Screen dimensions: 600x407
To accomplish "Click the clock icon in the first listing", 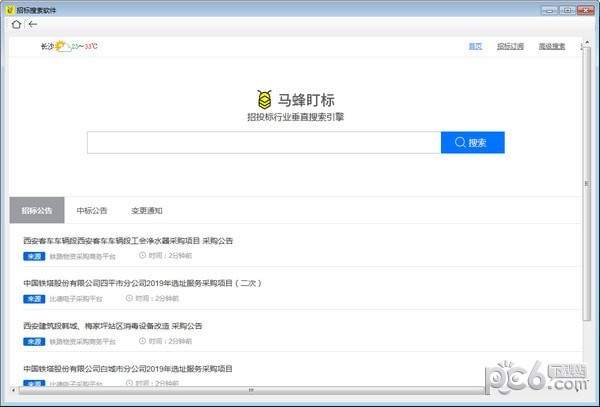I will tap(142, 255).
